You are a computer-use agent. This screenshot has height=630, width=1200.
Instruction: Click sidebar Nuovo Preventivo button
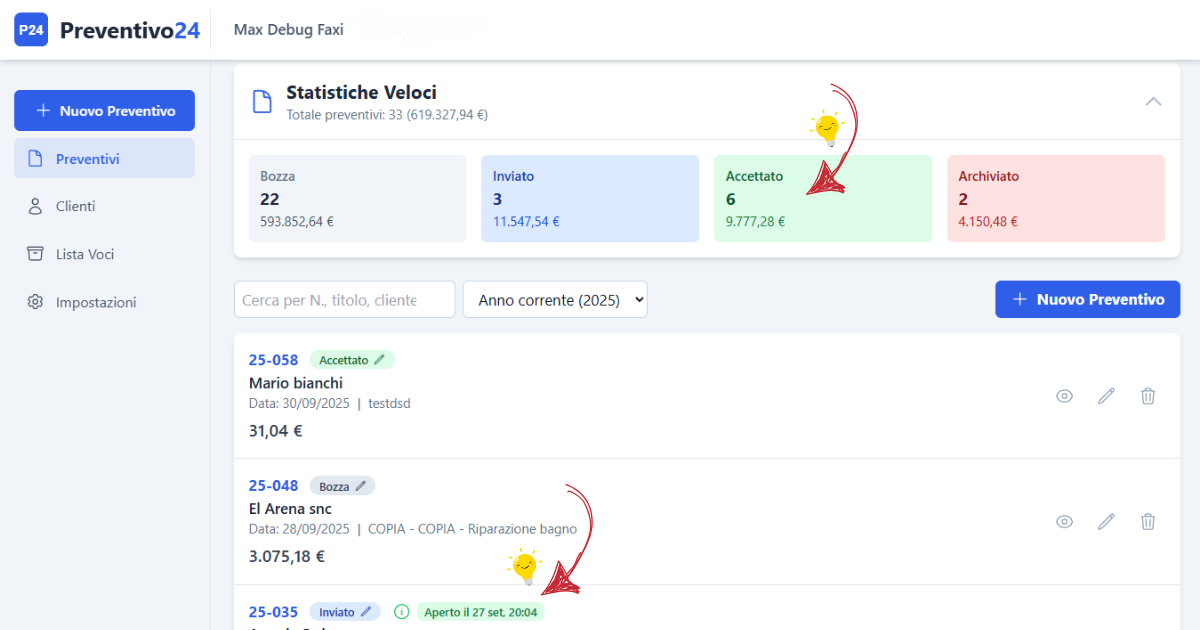(x=104, y=111)
